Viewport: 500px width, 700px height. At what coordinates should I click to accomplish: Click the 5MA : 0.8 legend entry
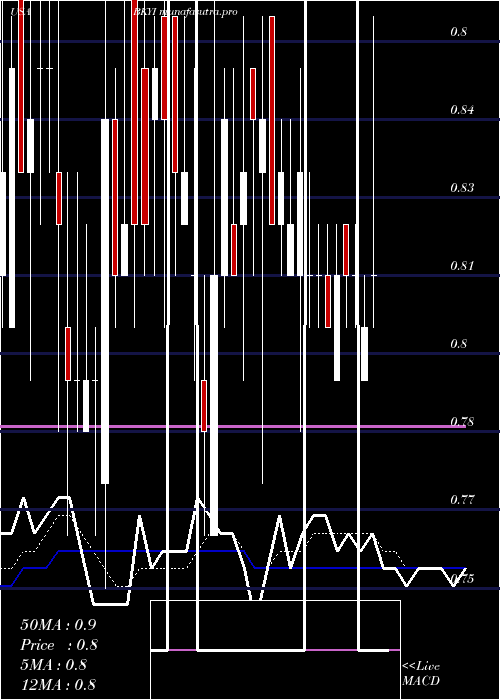[x=54, y=665]
